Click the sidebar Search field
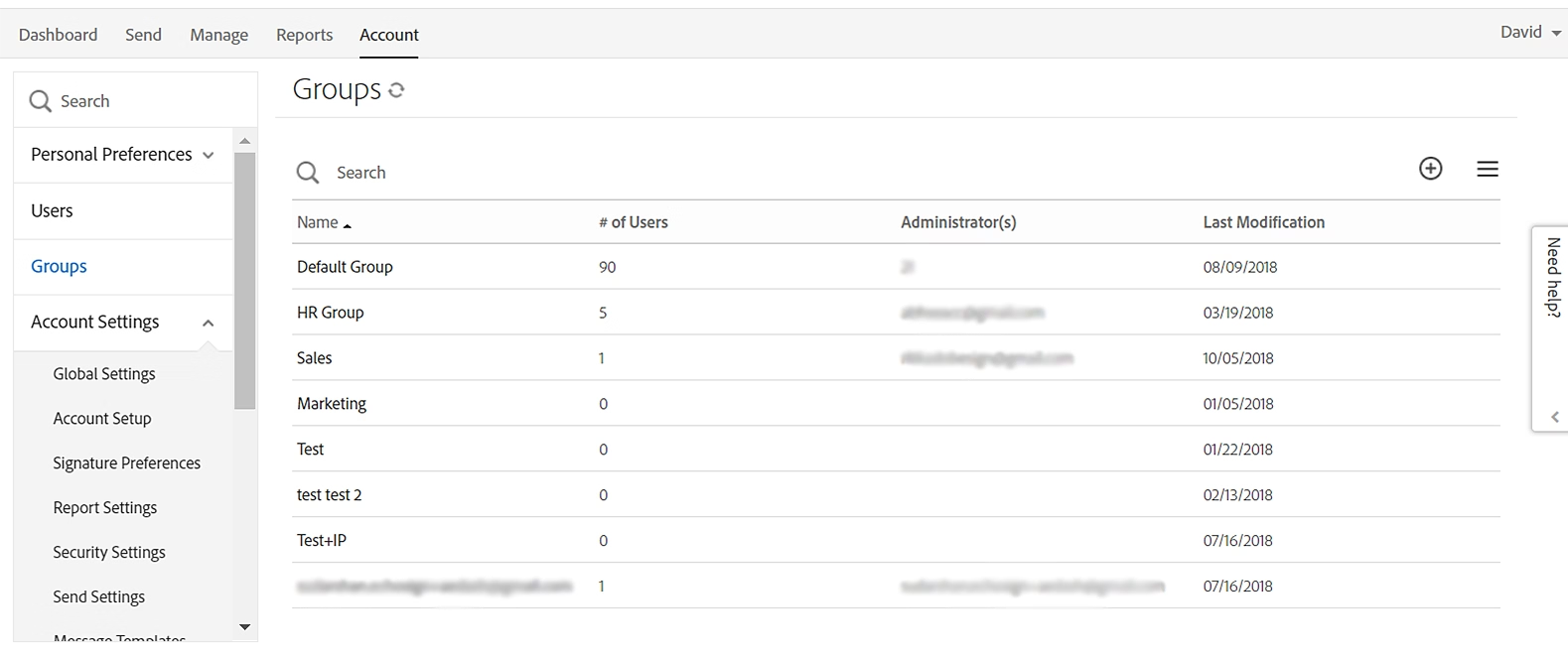The image size is (1568, 657). pos(135,100)
